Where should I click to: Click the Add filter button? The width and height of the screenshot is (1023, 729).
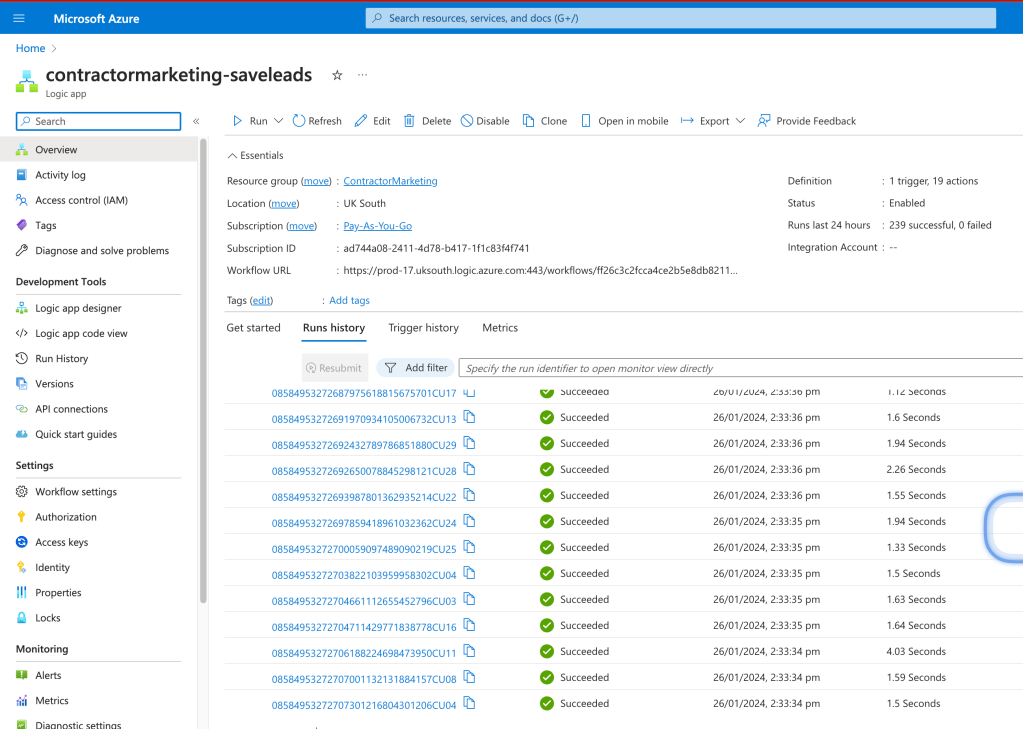416,368
